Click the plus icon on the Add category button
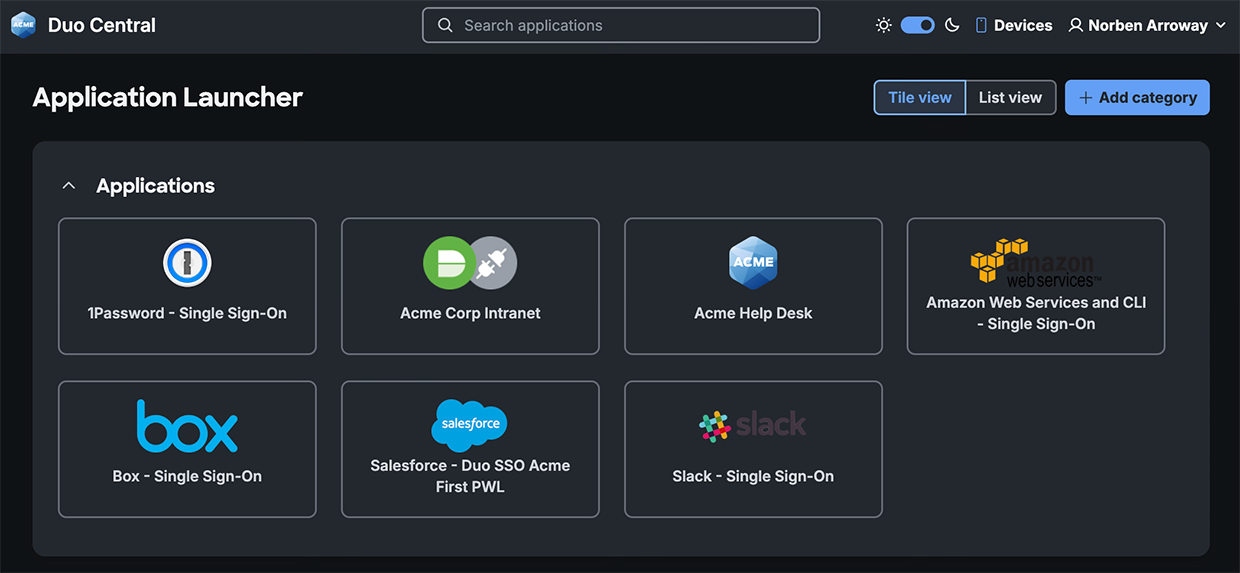Viewport: 1240px width, 573px height. point(1086,98)
